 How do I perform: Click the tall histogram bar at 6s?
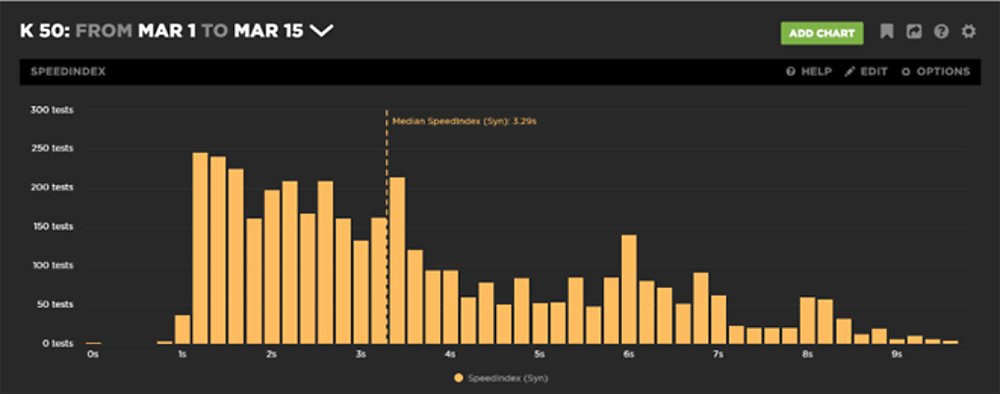pyautogui.click(x=629, y=289)
